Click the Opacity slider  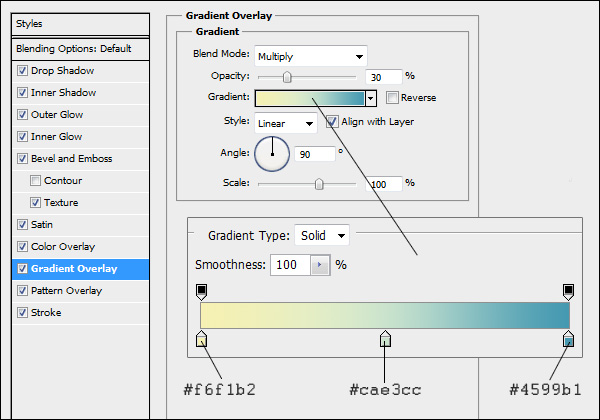[306, 76]
